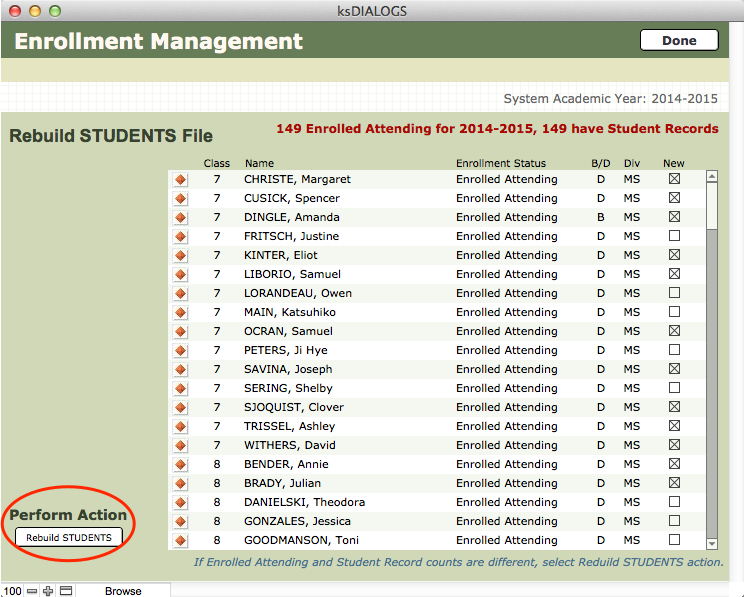Click the Rebuild STUDENTS button

[x=69, y=537]
